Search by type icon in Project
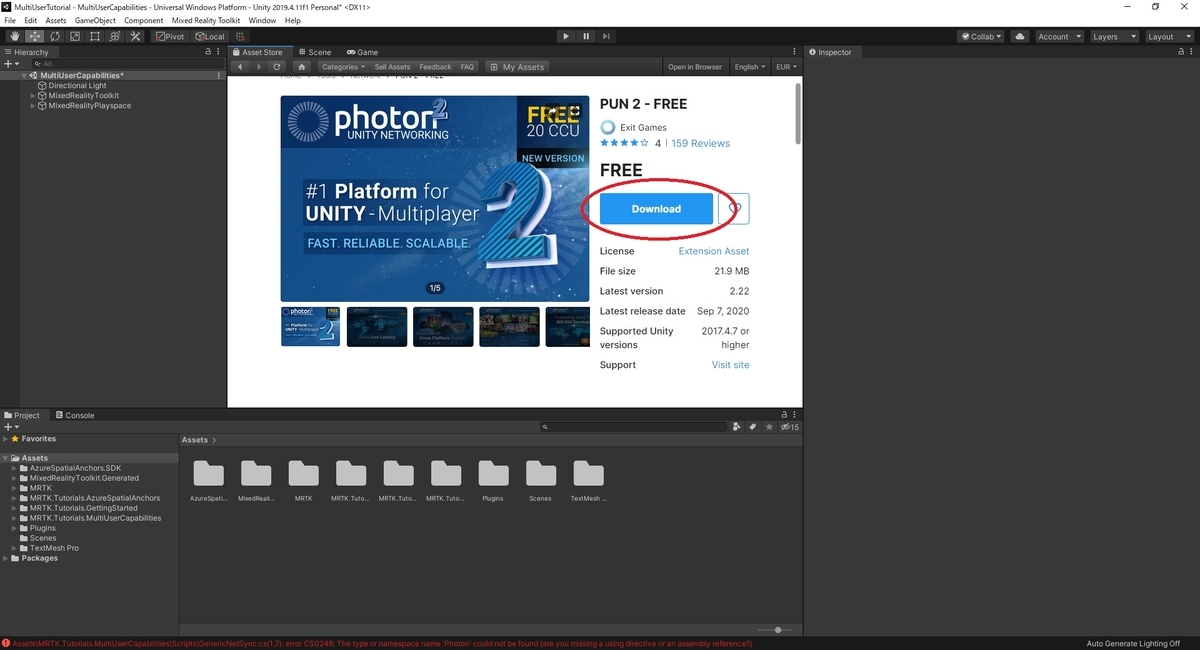The width and height of the screenshot is (1200, 650). 738,427
